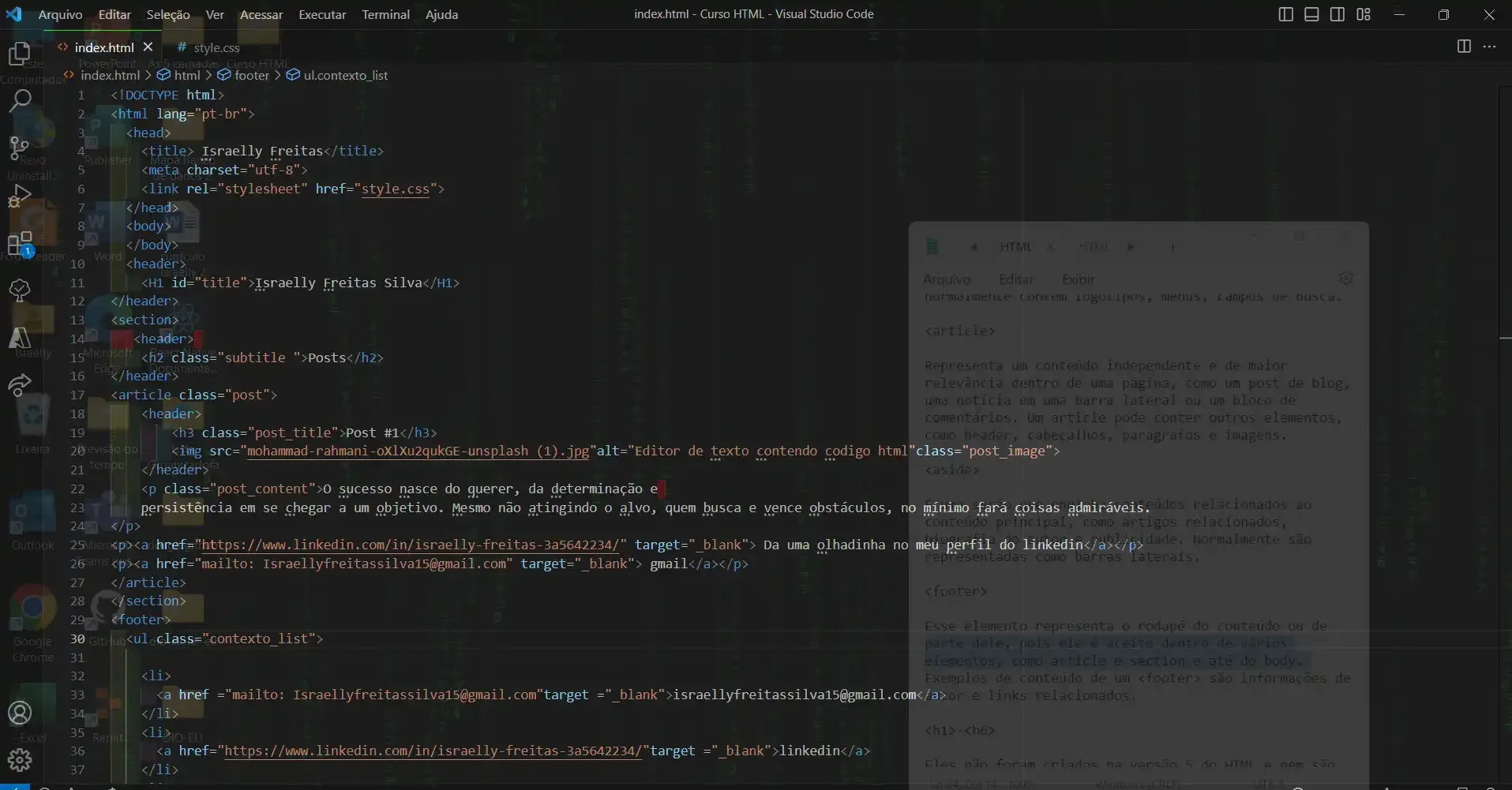The image size is (1512, 790).
Task: Close the index.html tab
Action: tap(148, 47)
